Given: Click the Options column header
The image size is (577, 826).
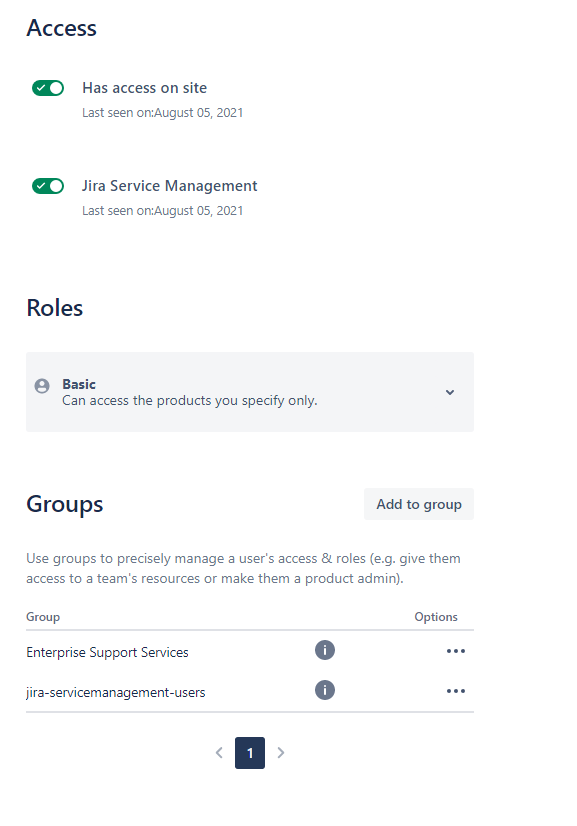Looking at the screenshot, I should [436, 617].
